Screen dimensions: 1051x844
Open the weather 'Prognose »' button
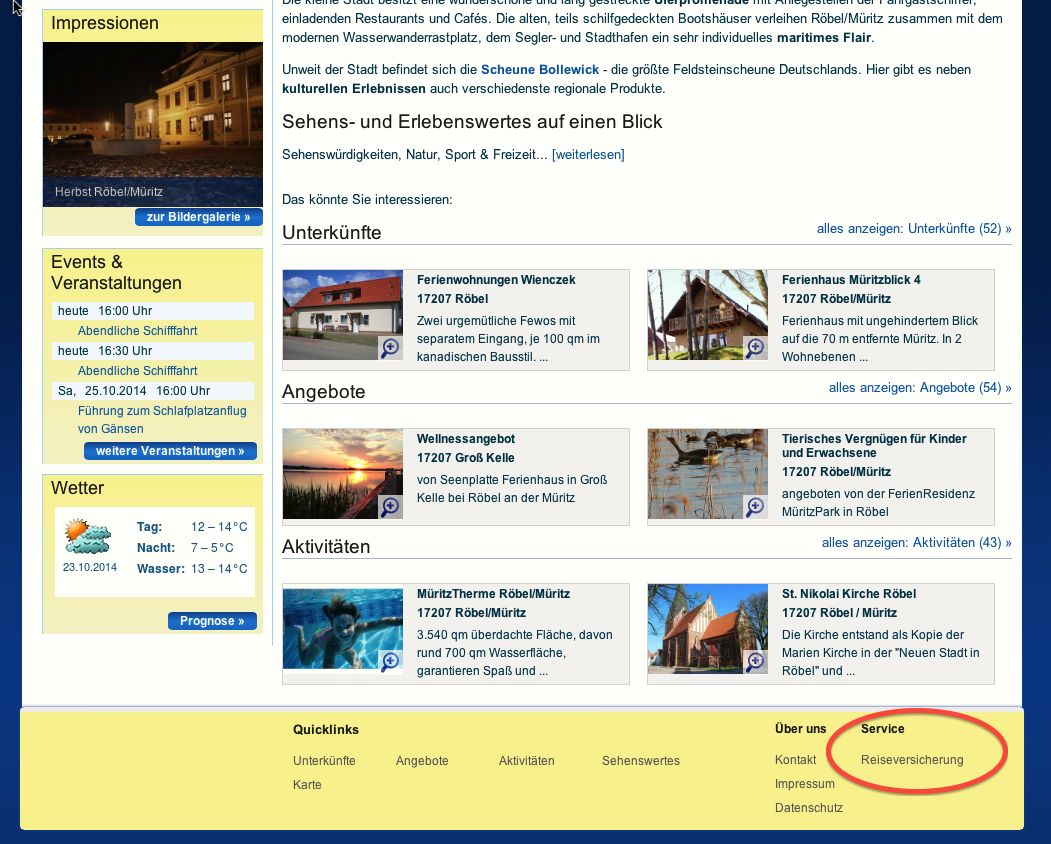(x=212, y=621)
